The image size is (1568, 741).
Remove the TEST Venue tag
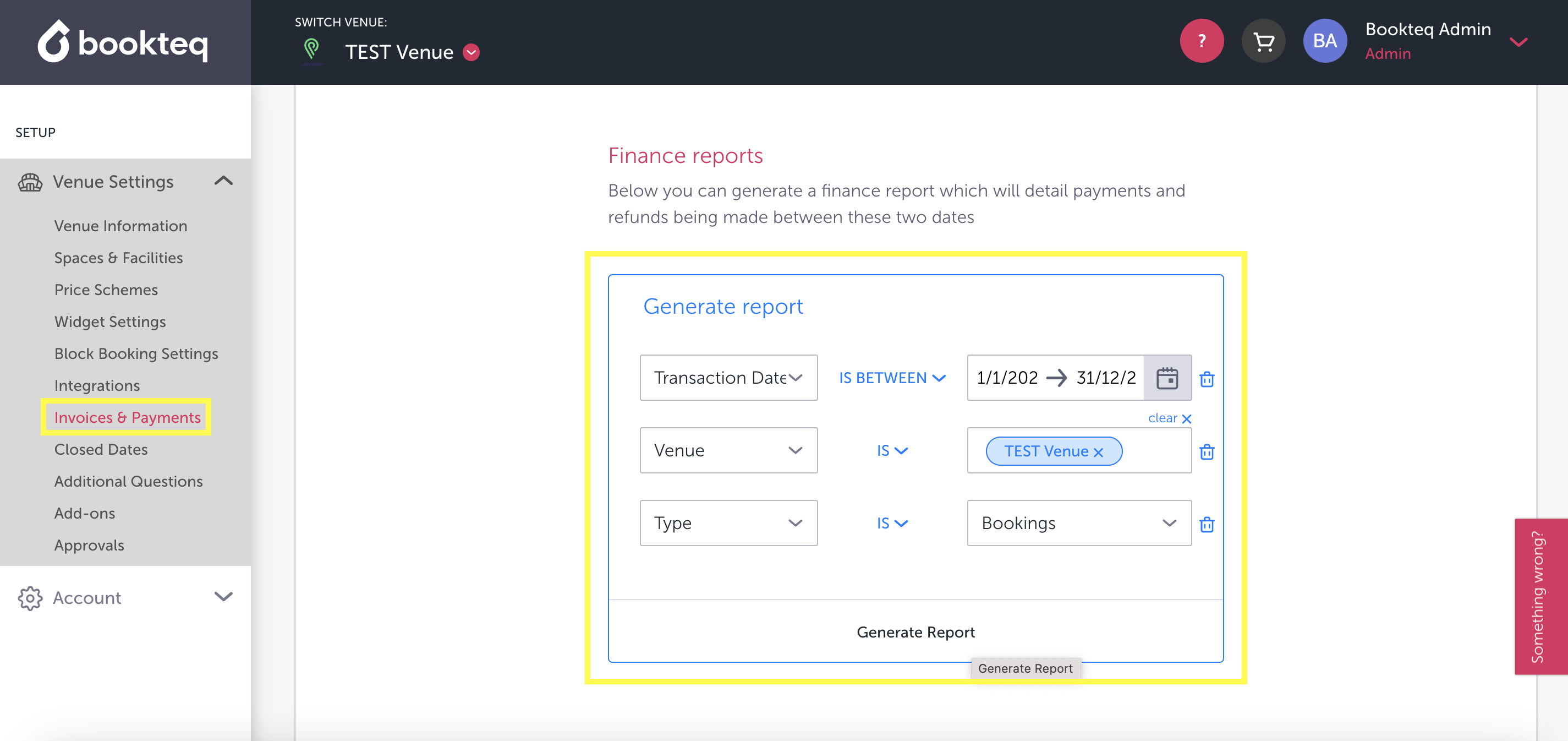click(1098, 453)
